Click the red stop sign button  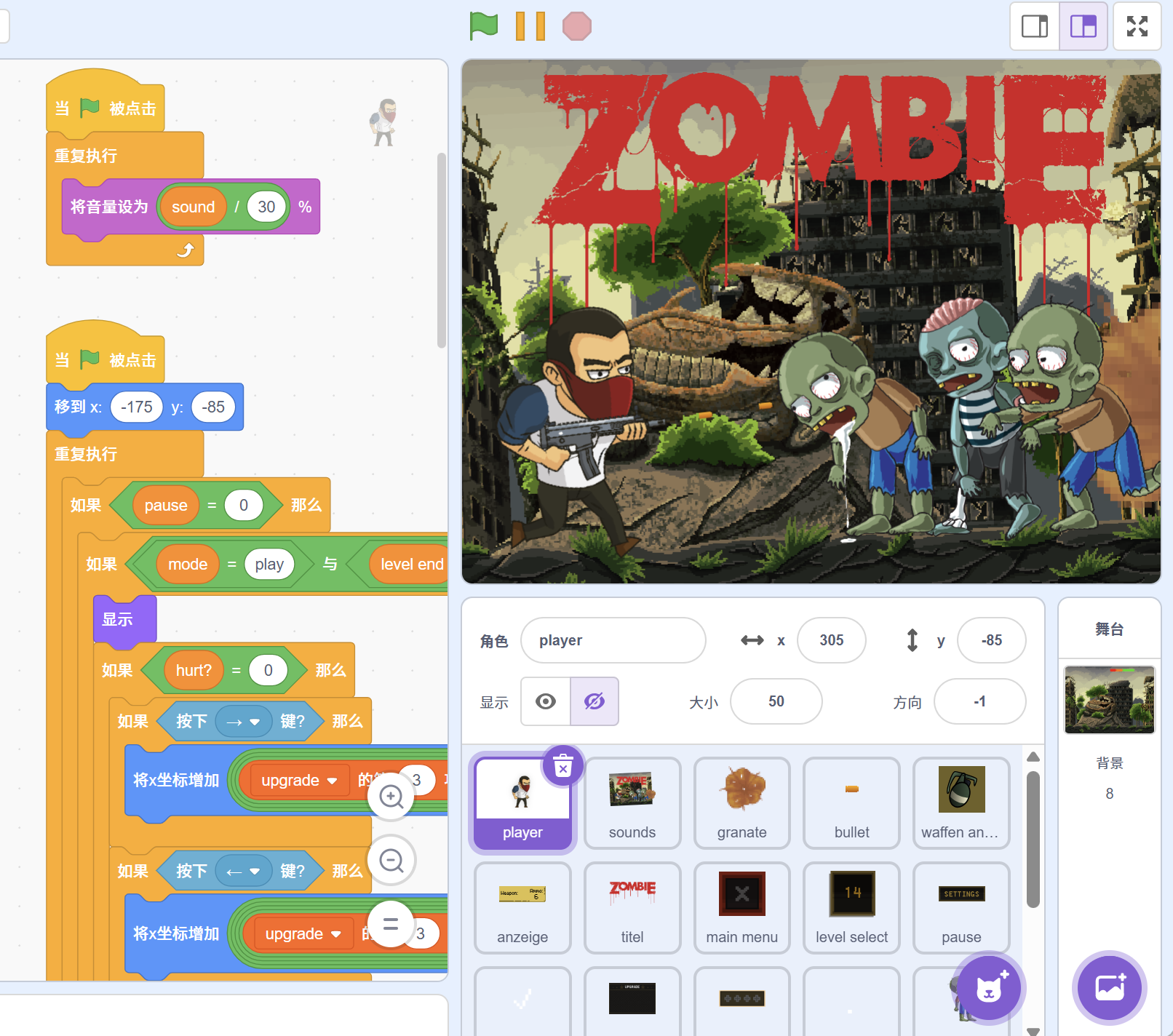coord(576,26)
